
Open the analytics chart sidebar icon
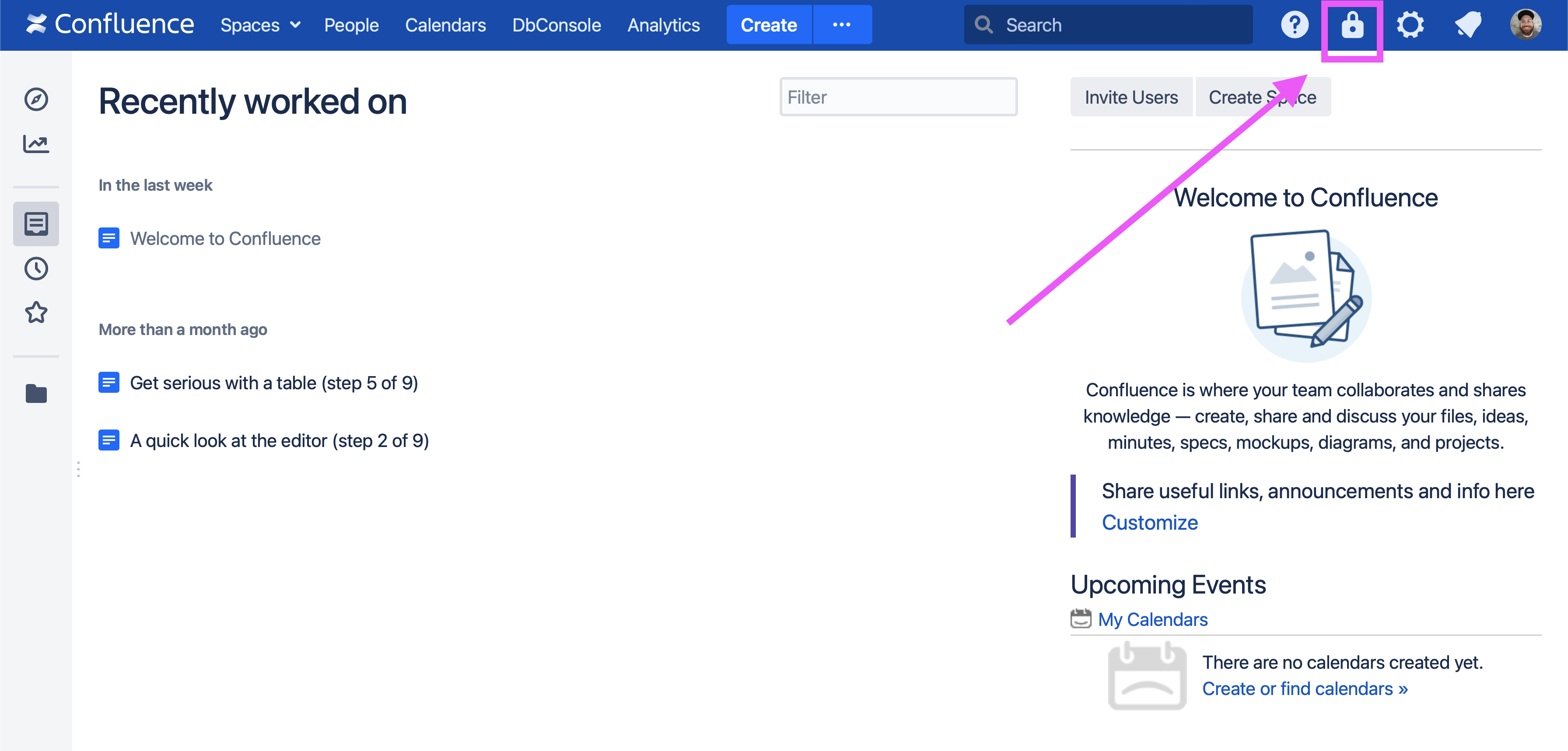point(36,144)
